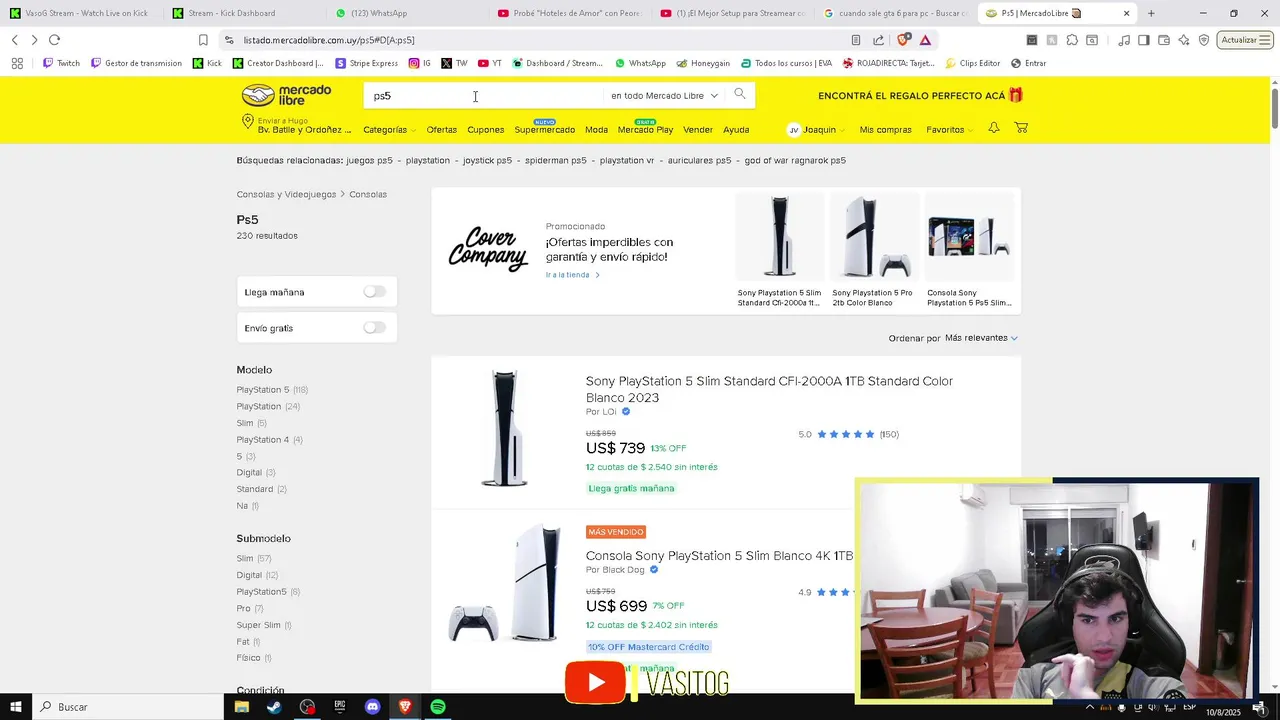The image size is (1280, 720).
Task: Open reader mode icon in address bar
Action: coord(856,40)
